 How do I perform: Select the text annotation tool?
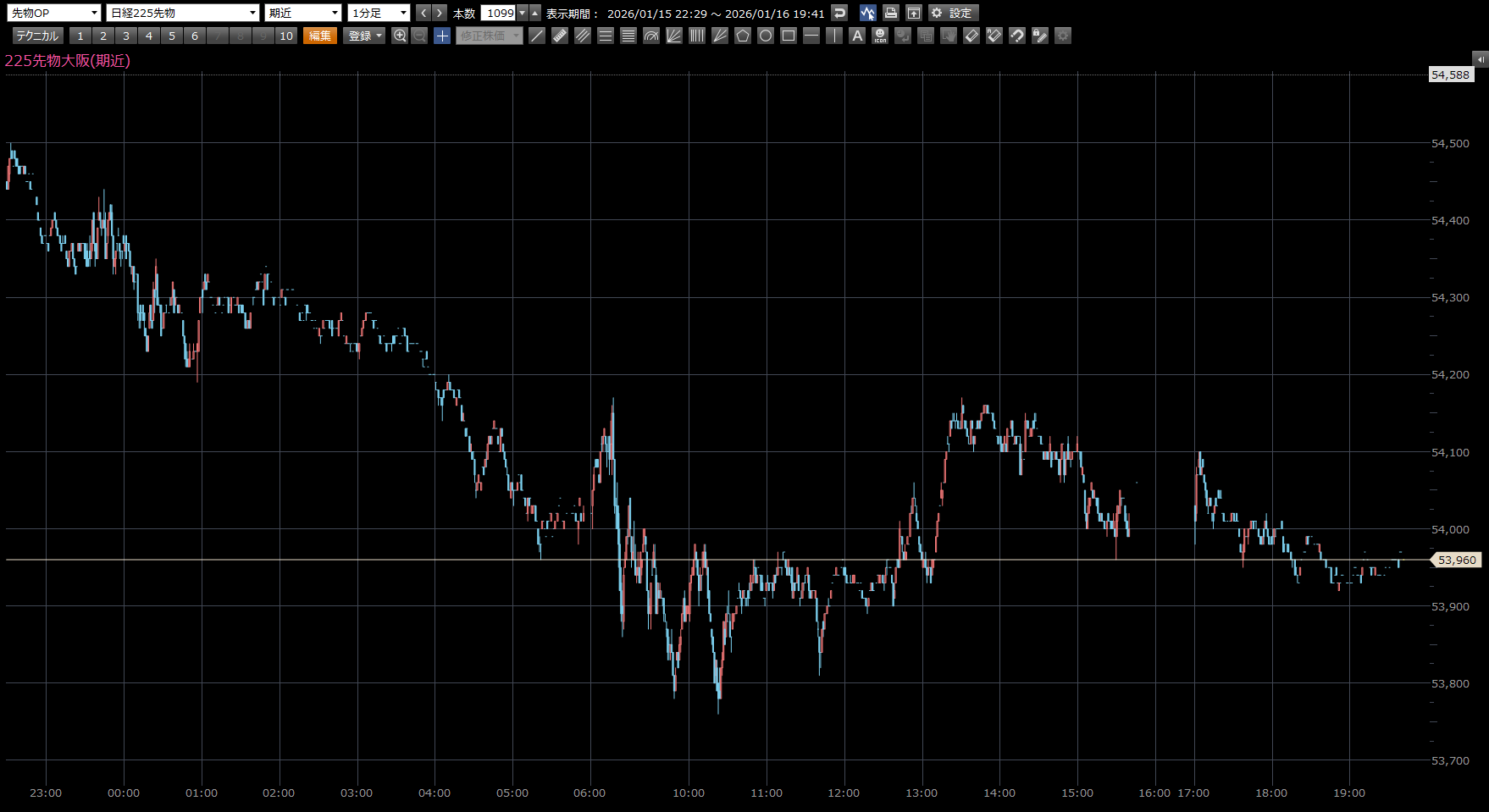coord(857,36)
